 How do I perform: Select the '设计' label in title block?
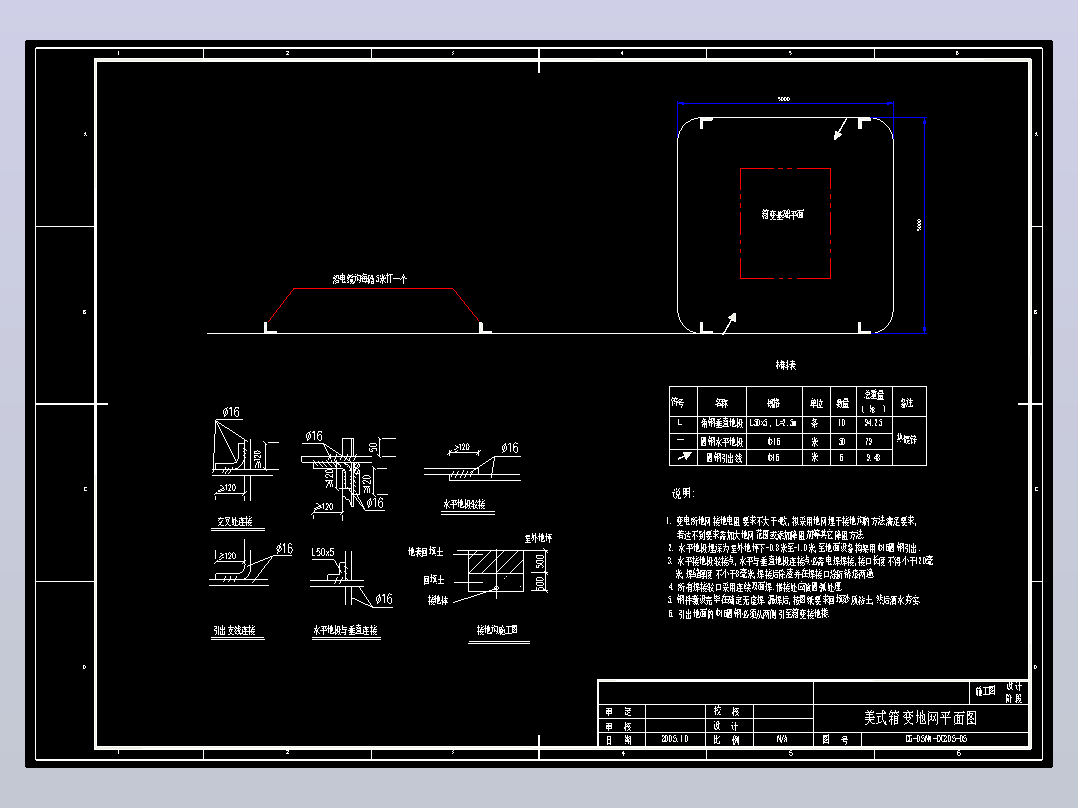[x=726, y=726]
